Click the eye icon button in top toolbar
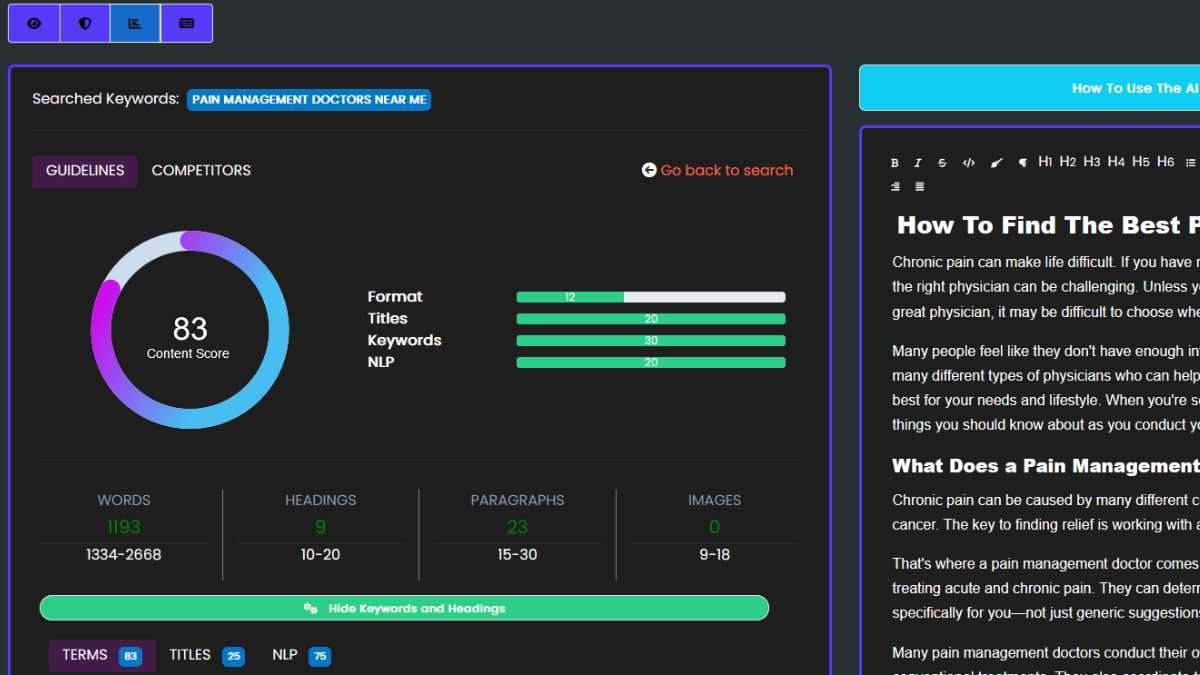 click(34, 24)
